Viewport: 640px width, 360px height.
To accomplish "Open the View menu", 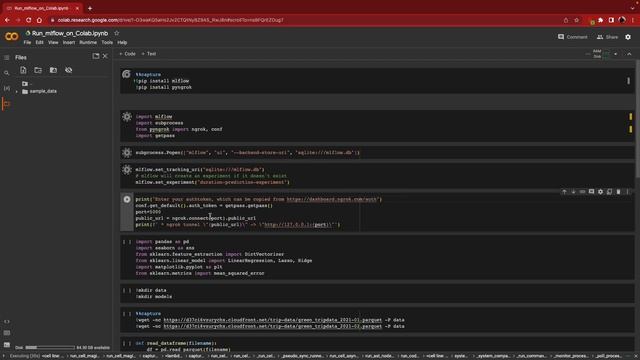I will click(53, 42).
